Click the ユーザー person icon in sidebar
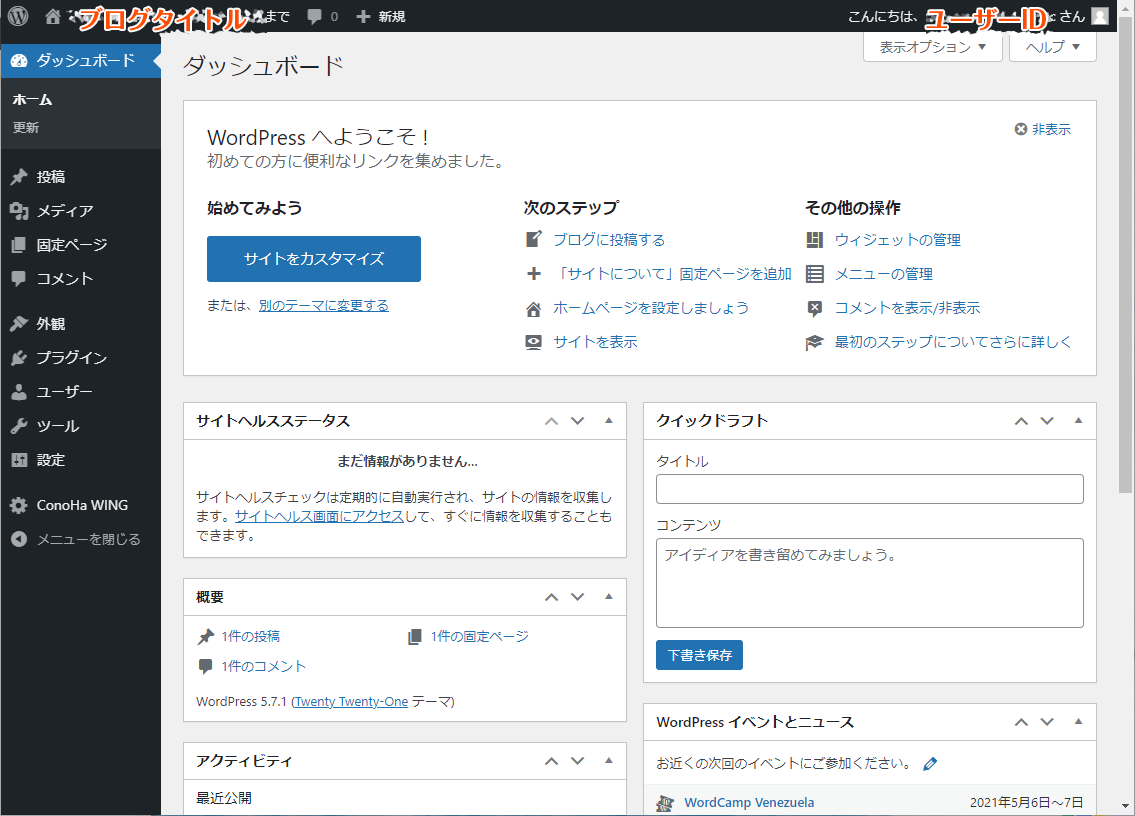The width and height of the screenshot is (1135, 816). tap(19, 392)
